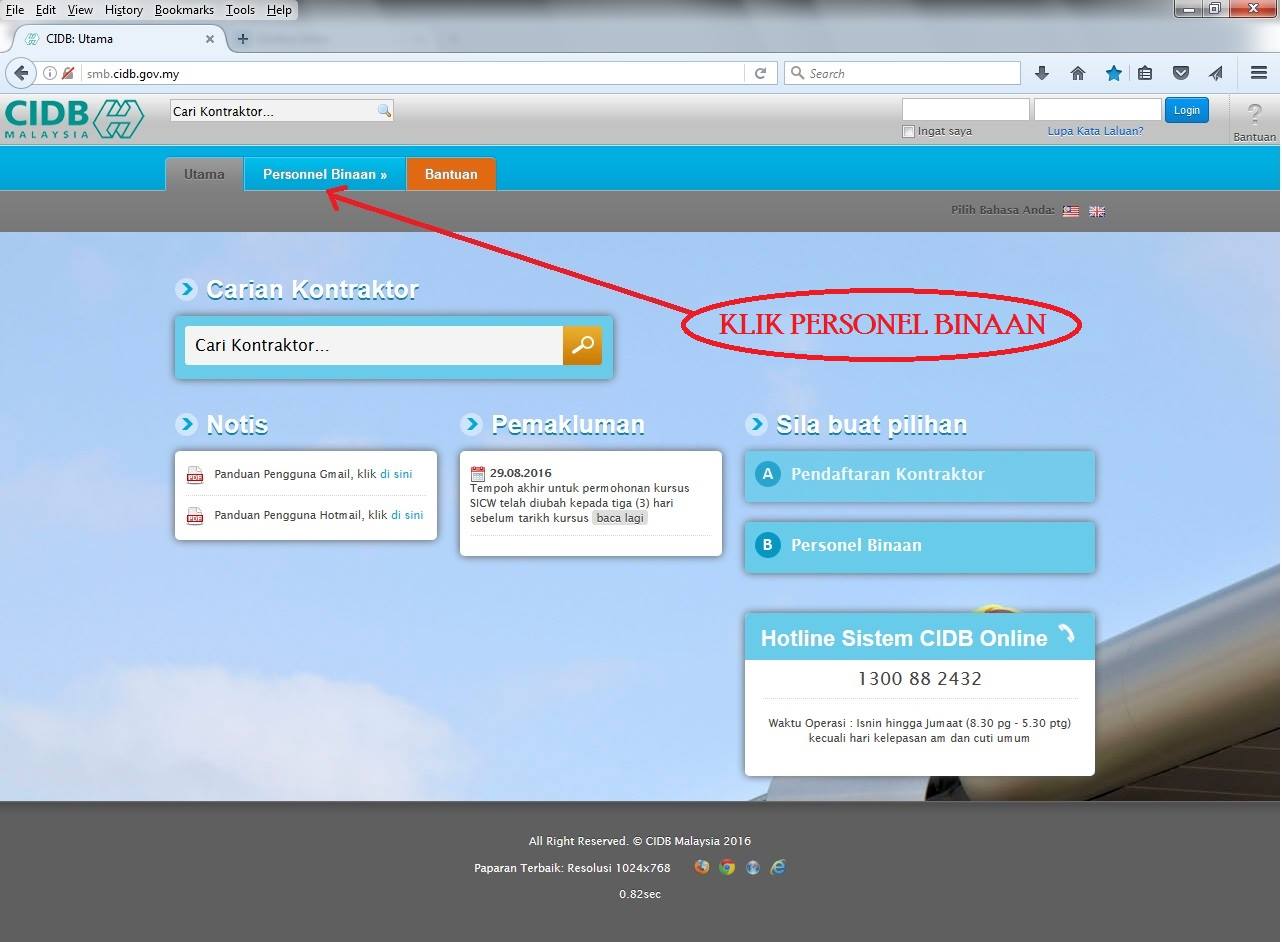
Task: Open the Help menu
Action: pos(279,10)
